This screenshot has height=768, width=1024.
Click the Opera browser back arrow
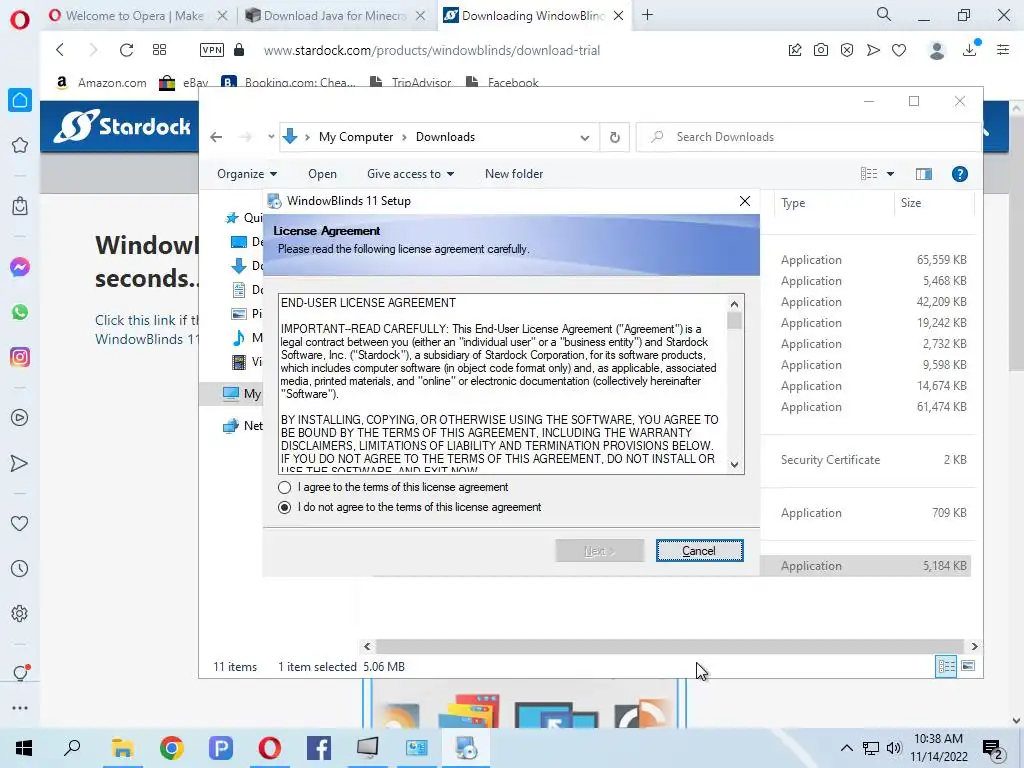point(60,50)
